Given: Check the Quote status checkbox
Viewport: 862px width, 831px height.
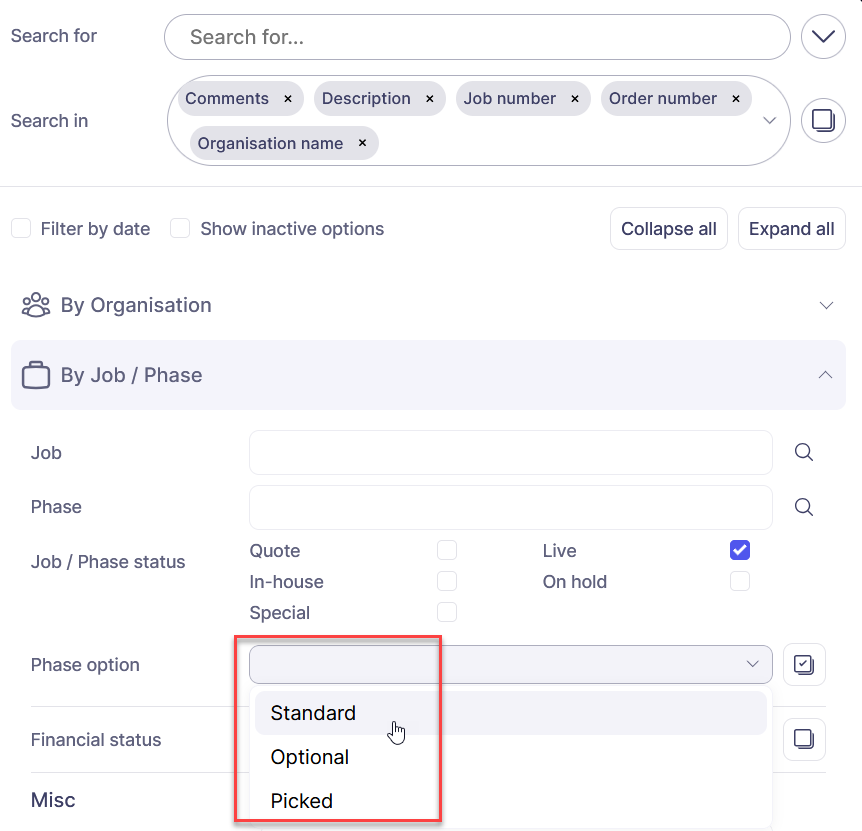Looking at the screenshot, I should click(447, 550).
